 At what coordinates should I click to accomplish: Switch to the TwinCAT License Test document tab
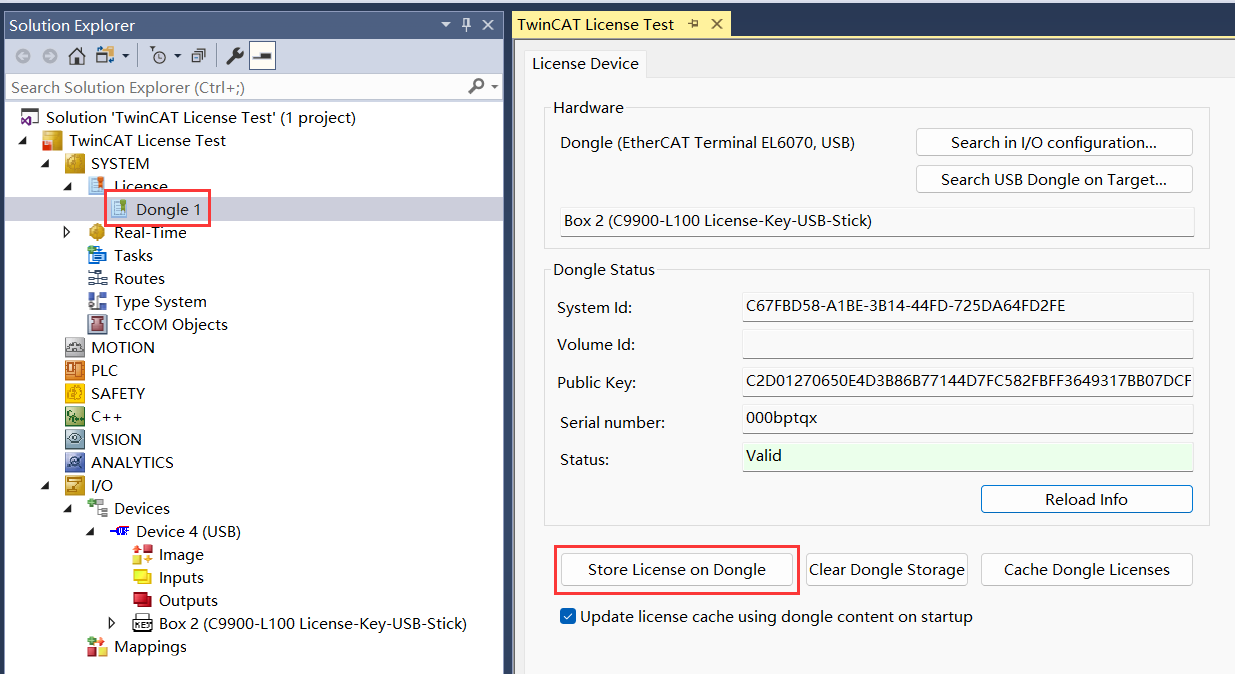[596, 24]
